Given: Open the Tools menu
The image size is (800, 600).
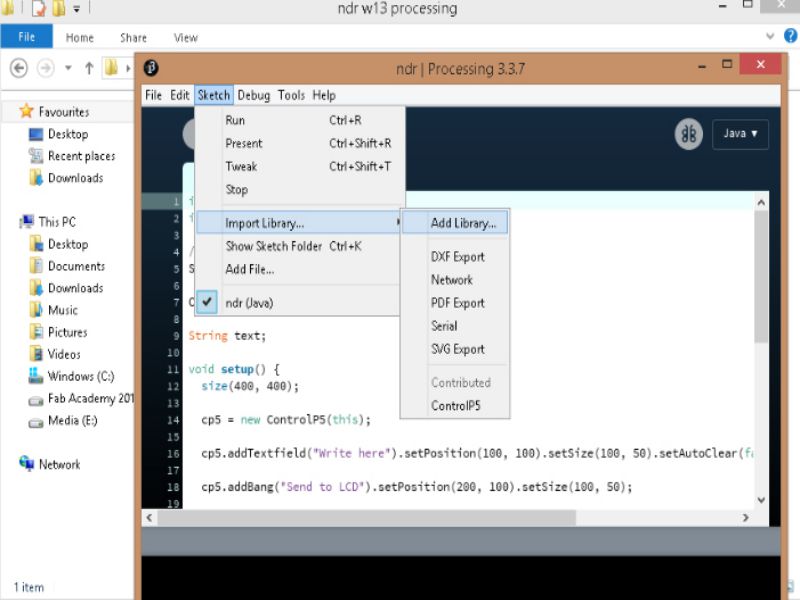Looking at the screenshot, I should point(291,95).
